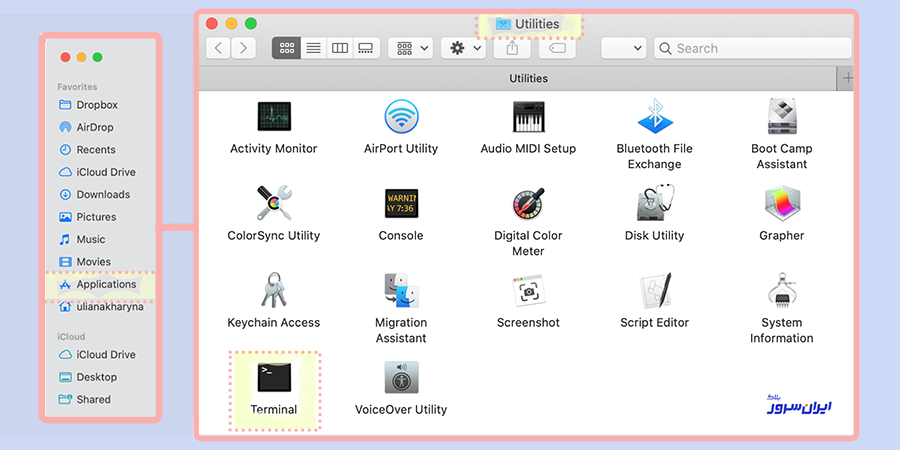Image resolution: width=900 pixels, height=450 pixels.
Task: Select AirDrop in the sidebar
Action: coord(87,127)
